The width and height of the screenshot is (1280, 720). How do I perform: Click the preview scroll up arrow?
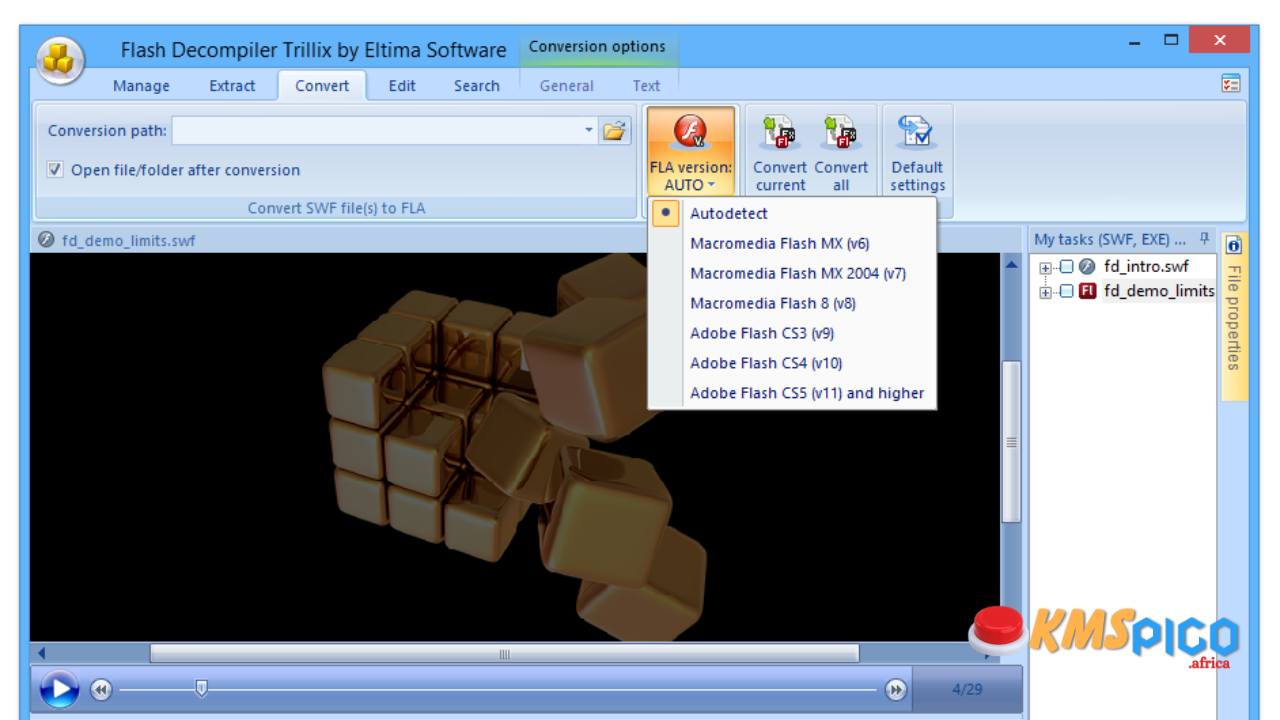(x=1011, y=265)
